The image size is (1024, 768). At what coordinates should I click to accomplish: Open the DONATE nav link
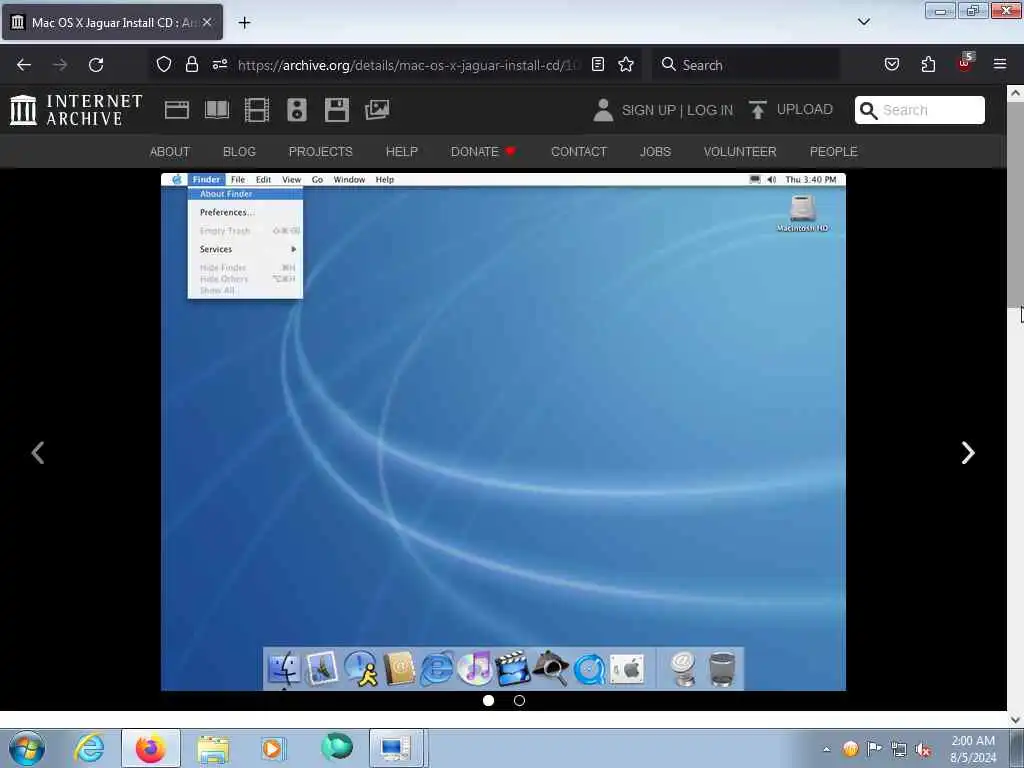483,152
